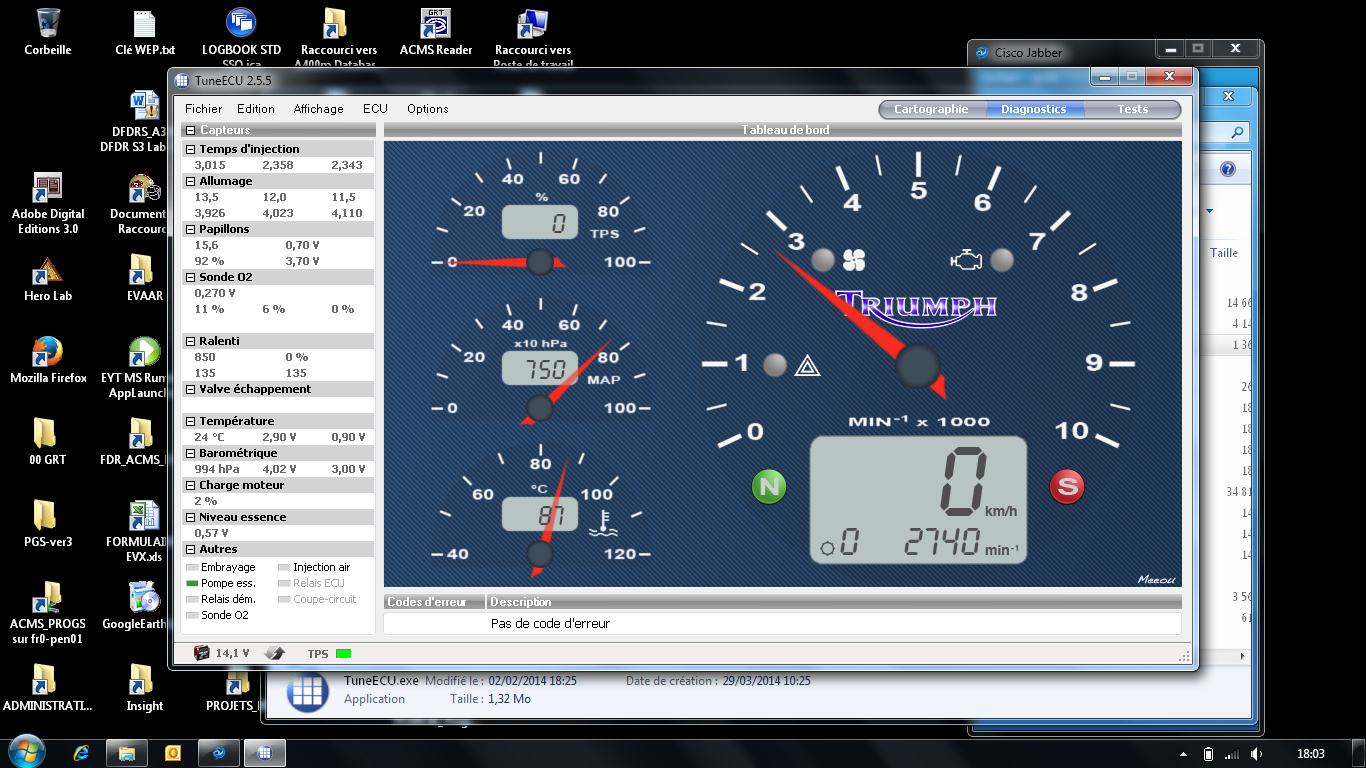Open the ECU menu

pos(375,109)
